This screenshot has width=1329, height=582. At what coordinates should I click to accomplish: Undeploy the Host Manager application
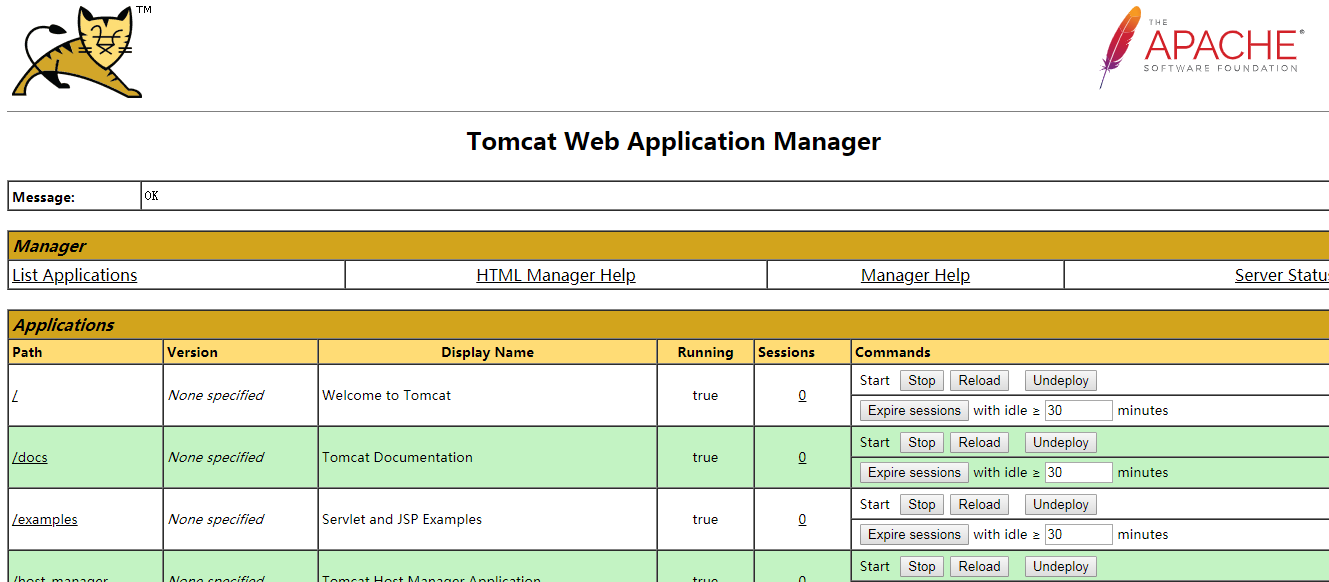click(x=1061, y=566)
